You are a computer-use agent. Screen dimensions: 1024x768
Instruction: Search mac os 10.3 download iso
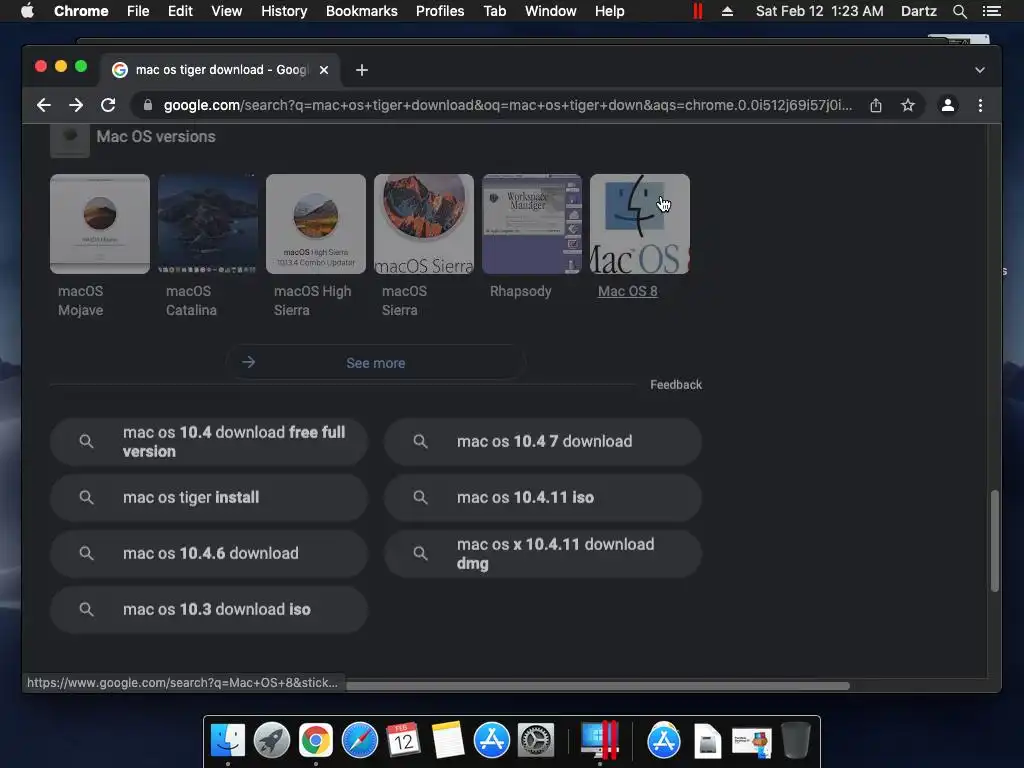pos(209,609)
